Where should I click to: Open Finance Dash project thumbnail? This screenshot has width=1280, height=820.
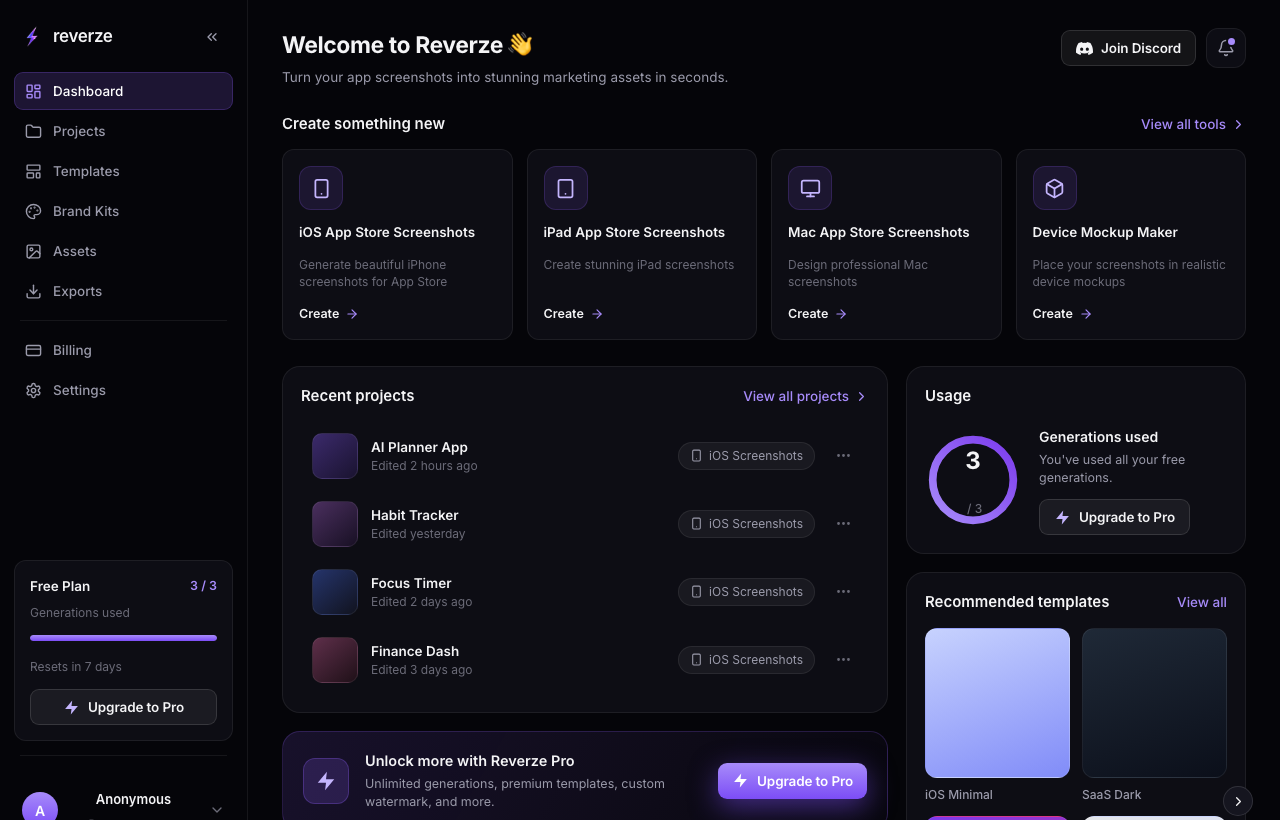coord(335,660)
